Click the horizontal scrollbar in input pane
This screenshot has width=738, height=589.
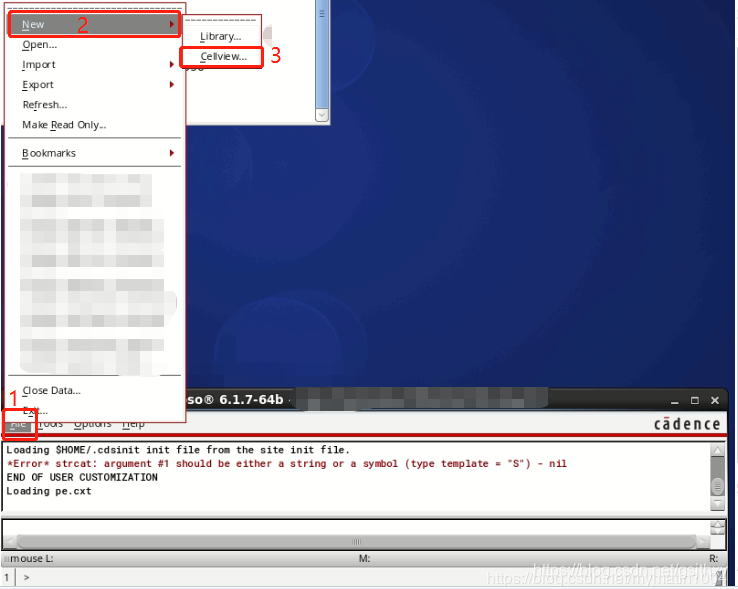click(356, 541)
